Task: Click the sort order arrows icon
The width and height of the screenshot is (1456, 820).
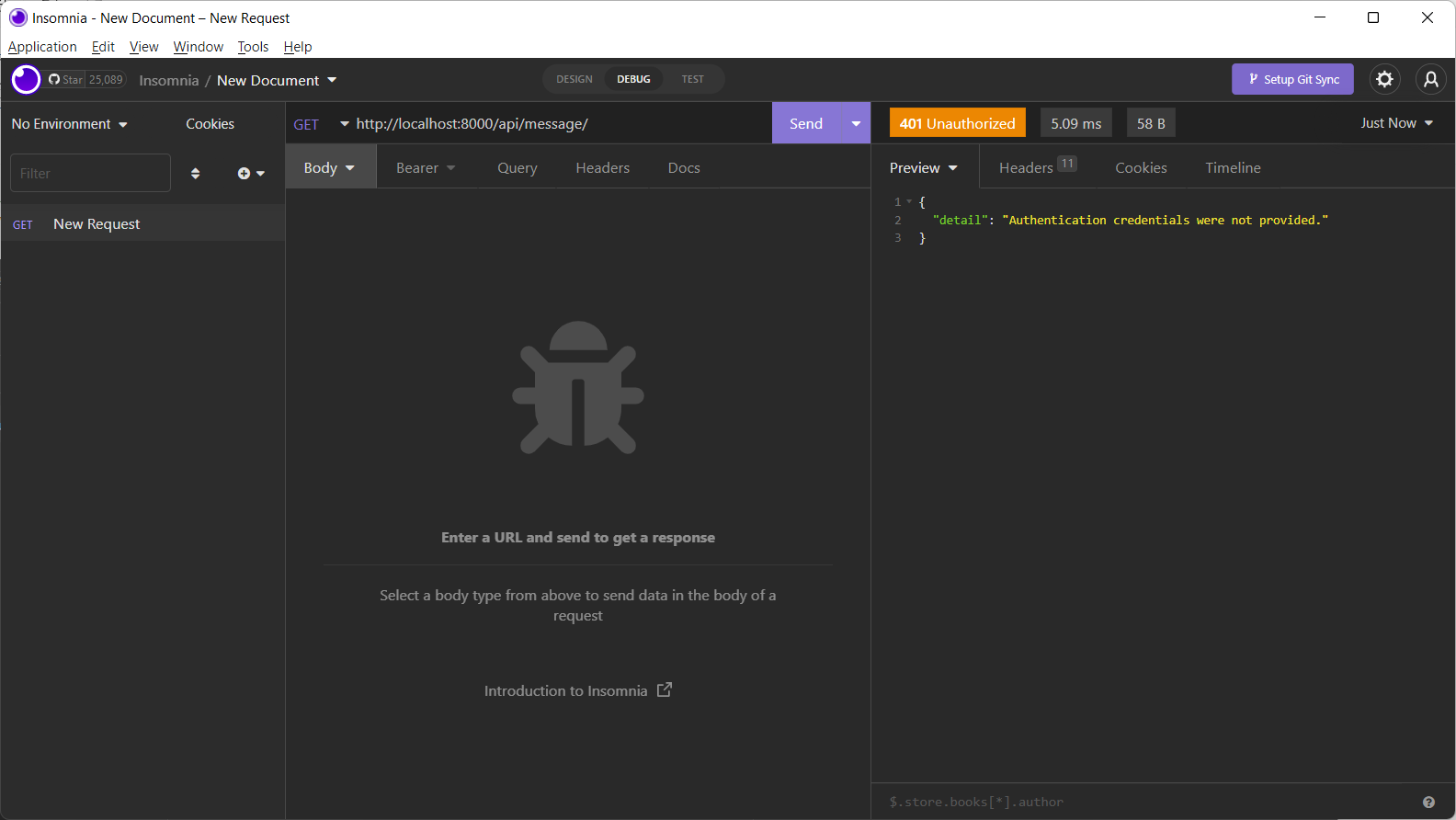Action: (x=195, y=173)
